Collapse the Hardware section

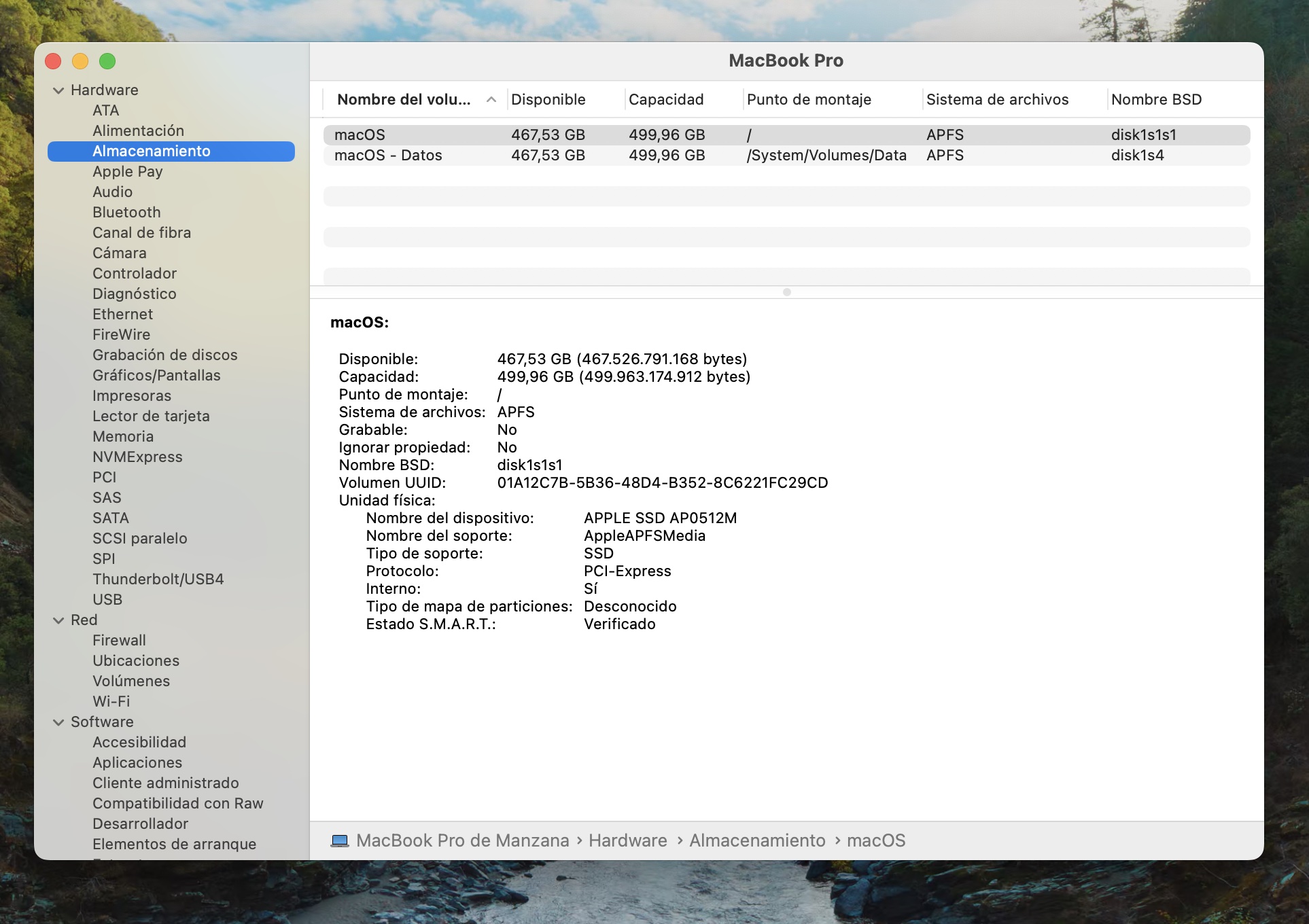point(58,90)
